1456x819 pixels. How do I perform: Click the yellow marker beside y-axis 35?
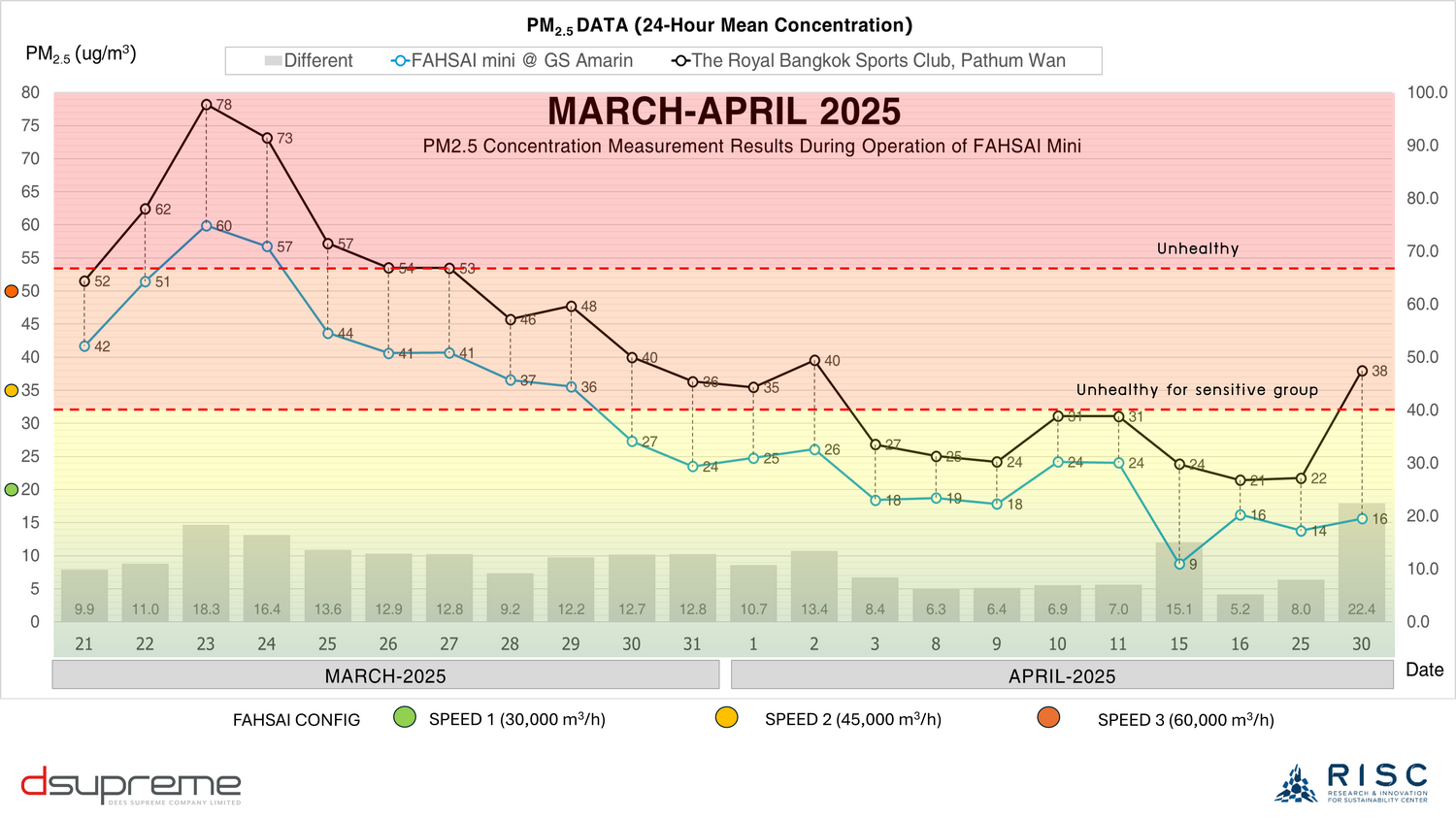(12, 390)
